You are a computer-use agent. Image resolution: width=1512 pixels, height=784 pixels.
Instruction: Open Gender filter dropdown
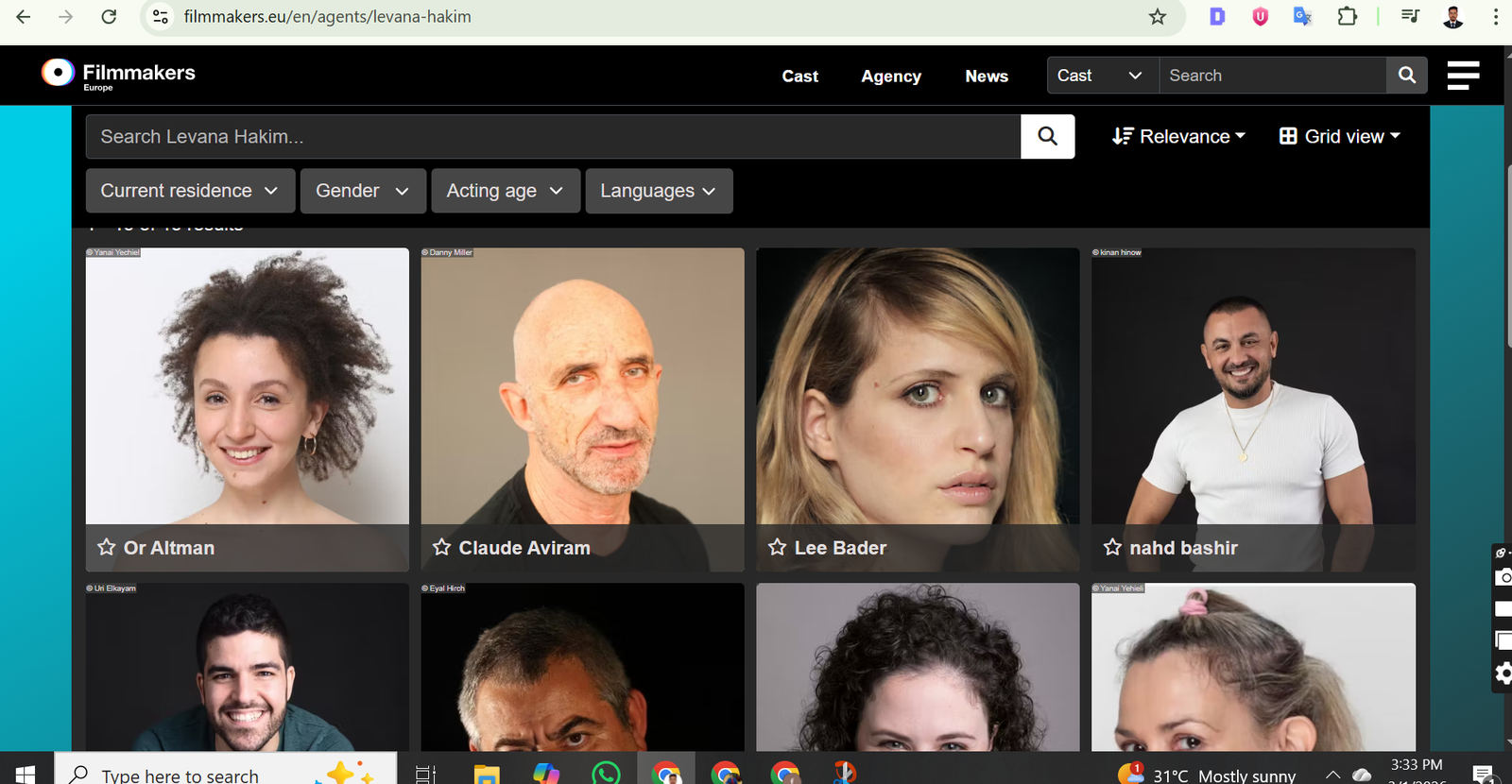pos(363,191)
